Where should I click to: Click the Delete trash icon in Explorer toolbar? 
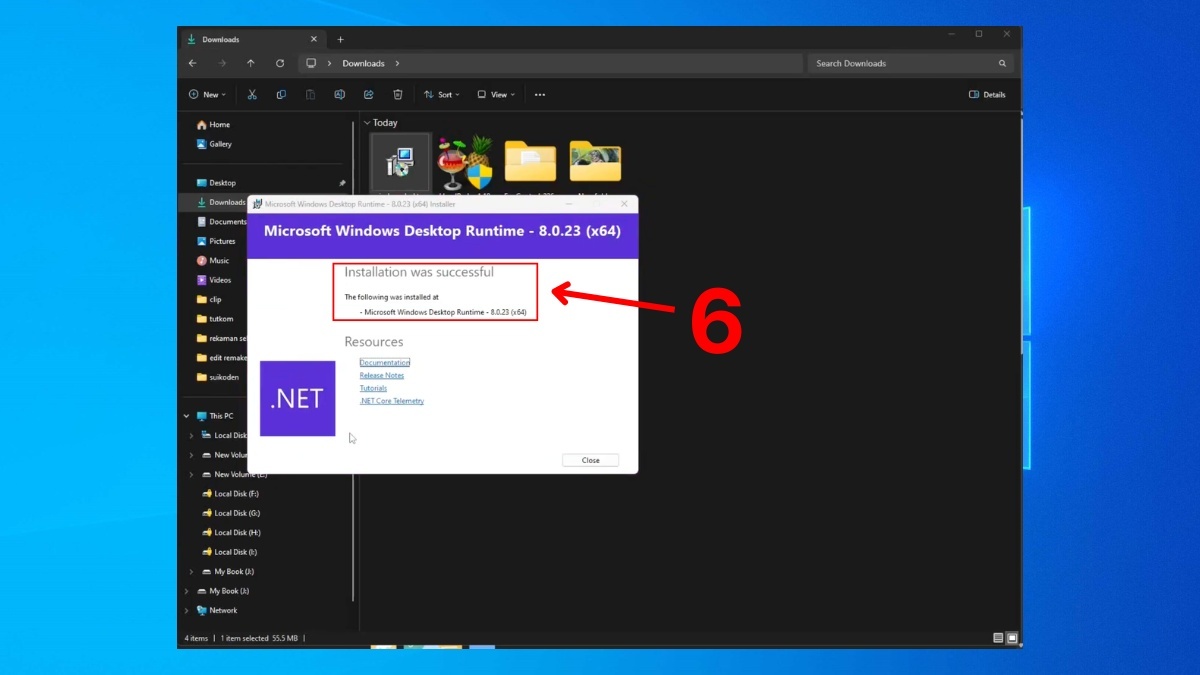pyautogui.click(x=397, y=94)
